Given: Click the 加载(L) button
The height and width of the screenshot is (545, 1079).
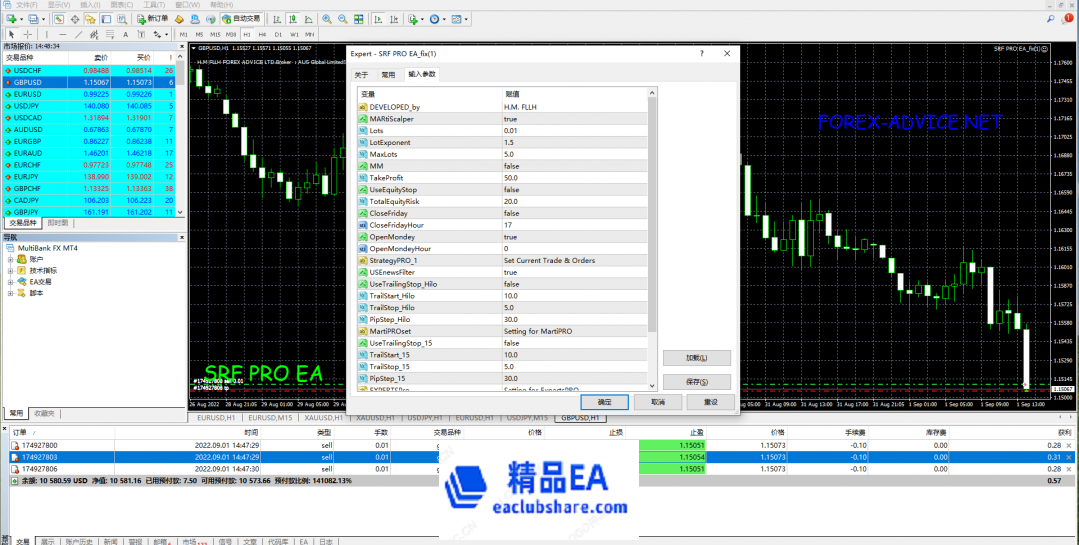Looking at the screenshot, I should pyautogui.click(x=696, y=359).
